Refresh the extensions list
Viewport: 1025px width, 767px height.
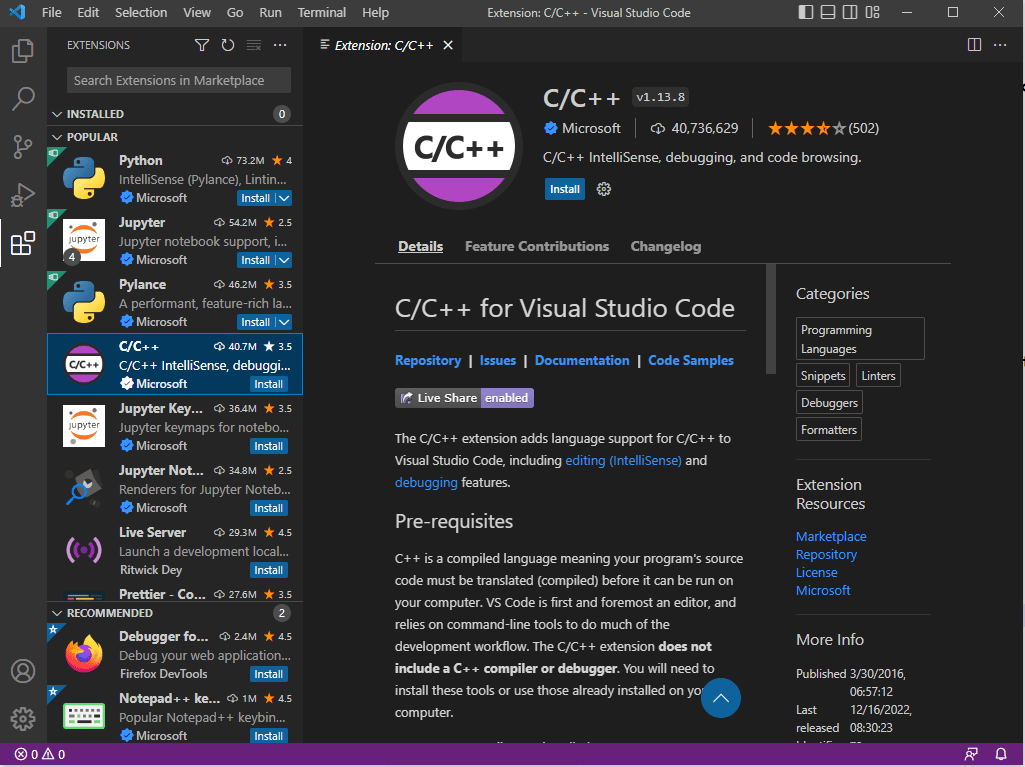click(x=227, y=45)
